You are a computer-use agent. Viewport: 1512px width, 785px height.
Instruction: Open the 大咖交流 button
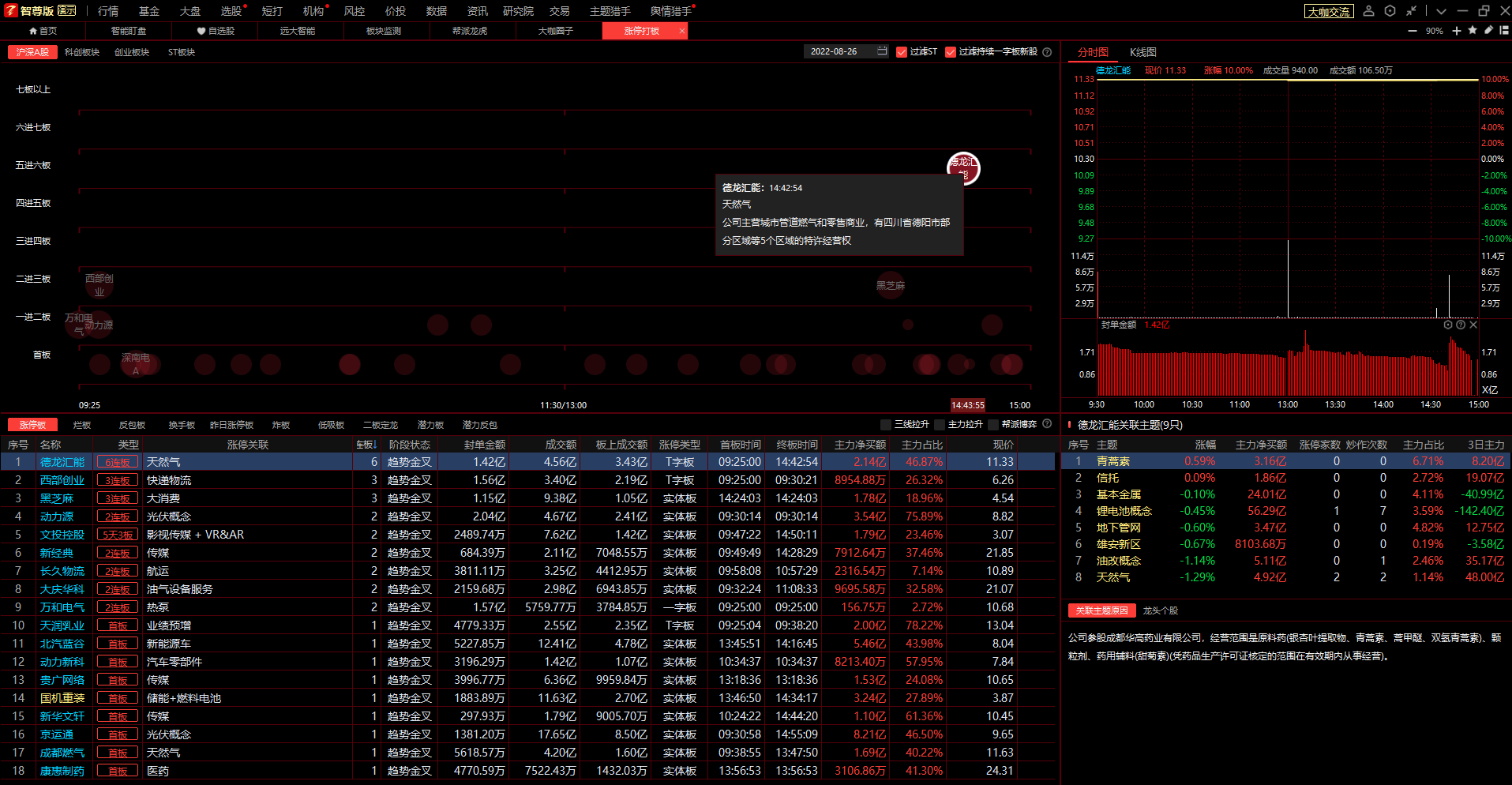pyautogui.click(x=1329, y=12)
